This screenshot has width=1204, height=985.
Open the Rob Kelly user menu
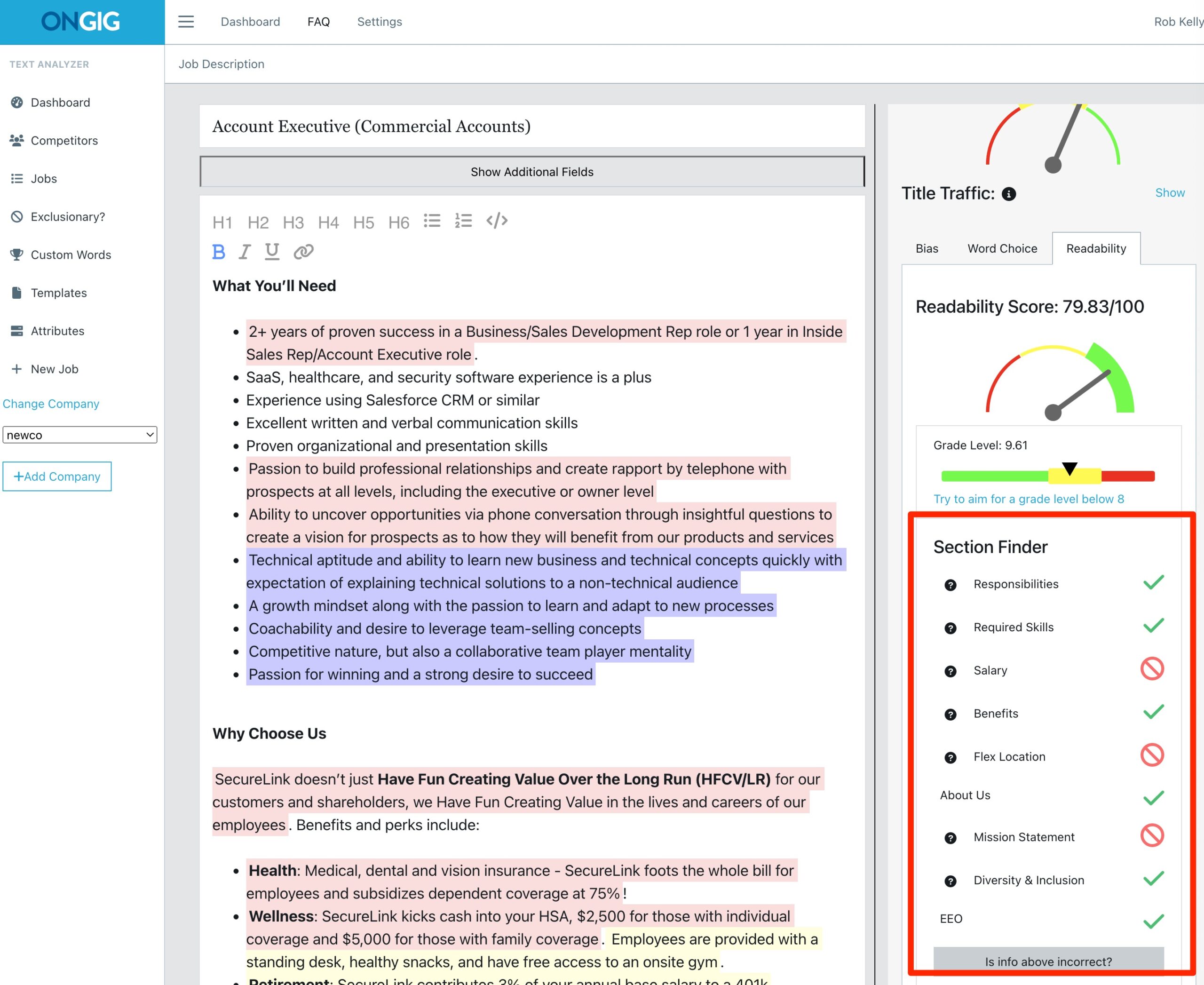[1179, 22]
